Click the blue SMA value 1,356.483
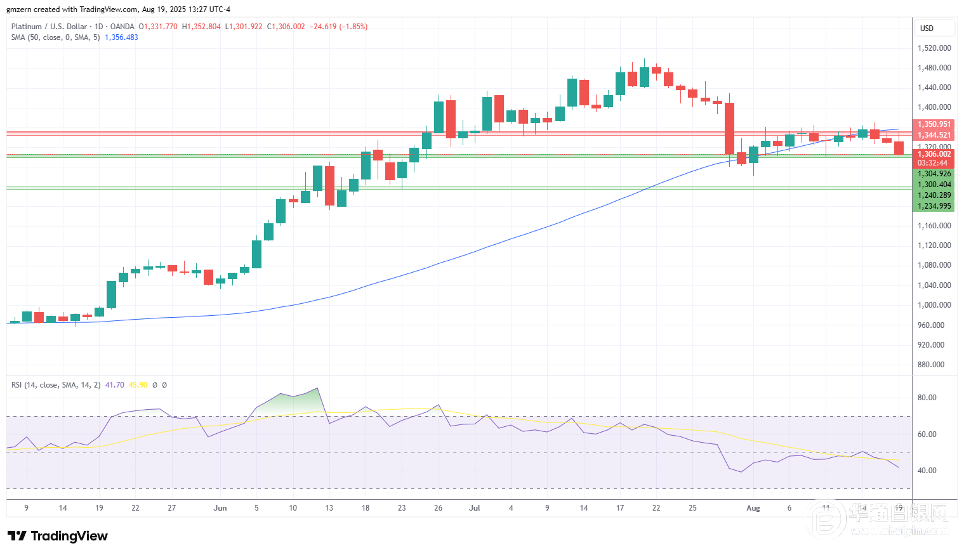 (122, 38)
